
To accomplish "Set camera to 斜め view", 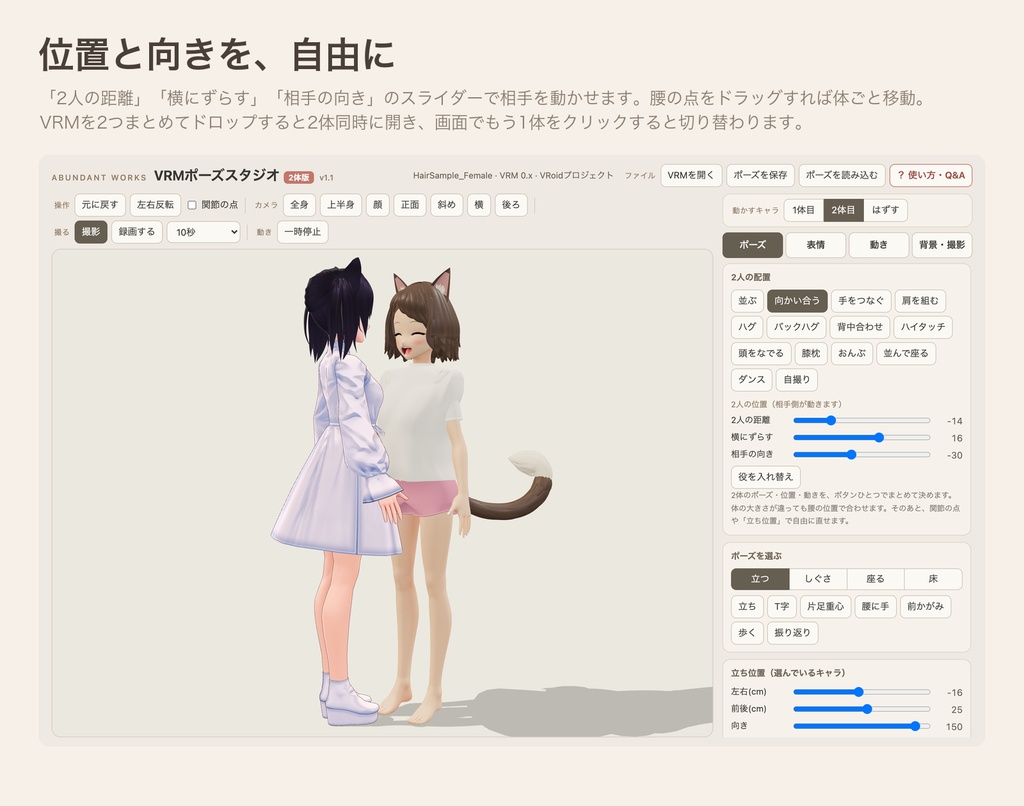I will [x=447, y=205].
